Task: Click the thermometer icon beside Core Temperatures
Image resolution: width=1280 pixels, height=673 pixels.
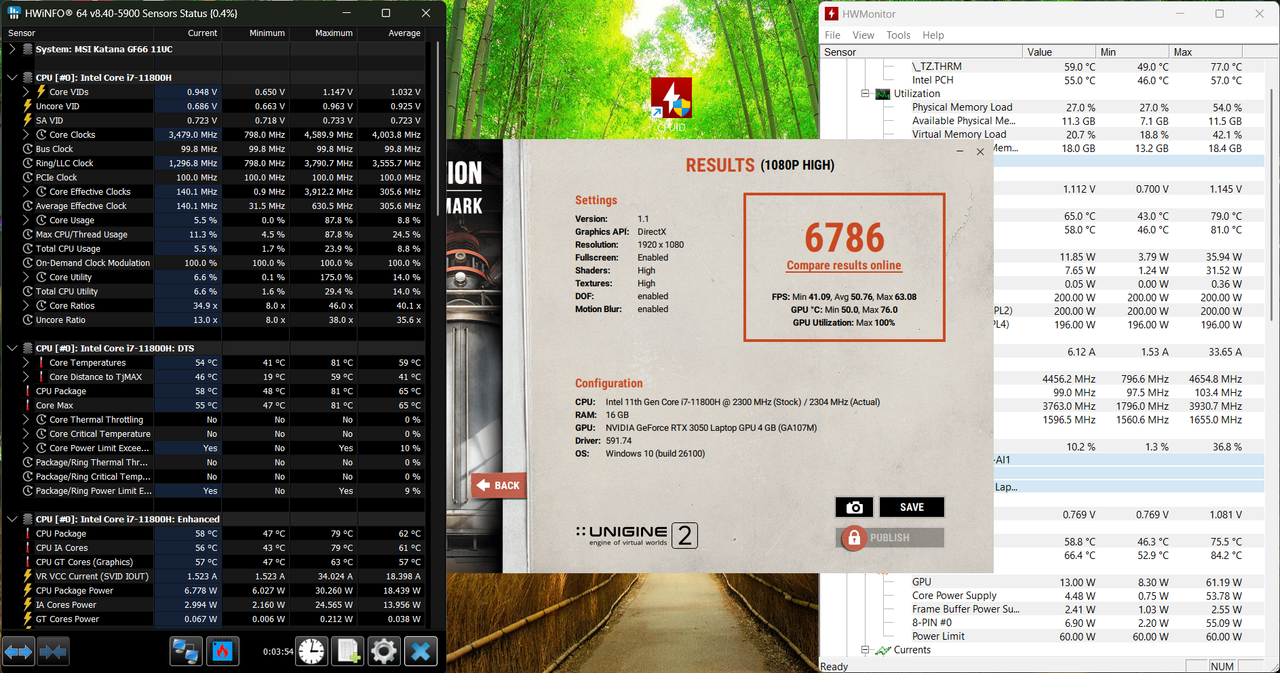Action: click(x=41, y=363)
